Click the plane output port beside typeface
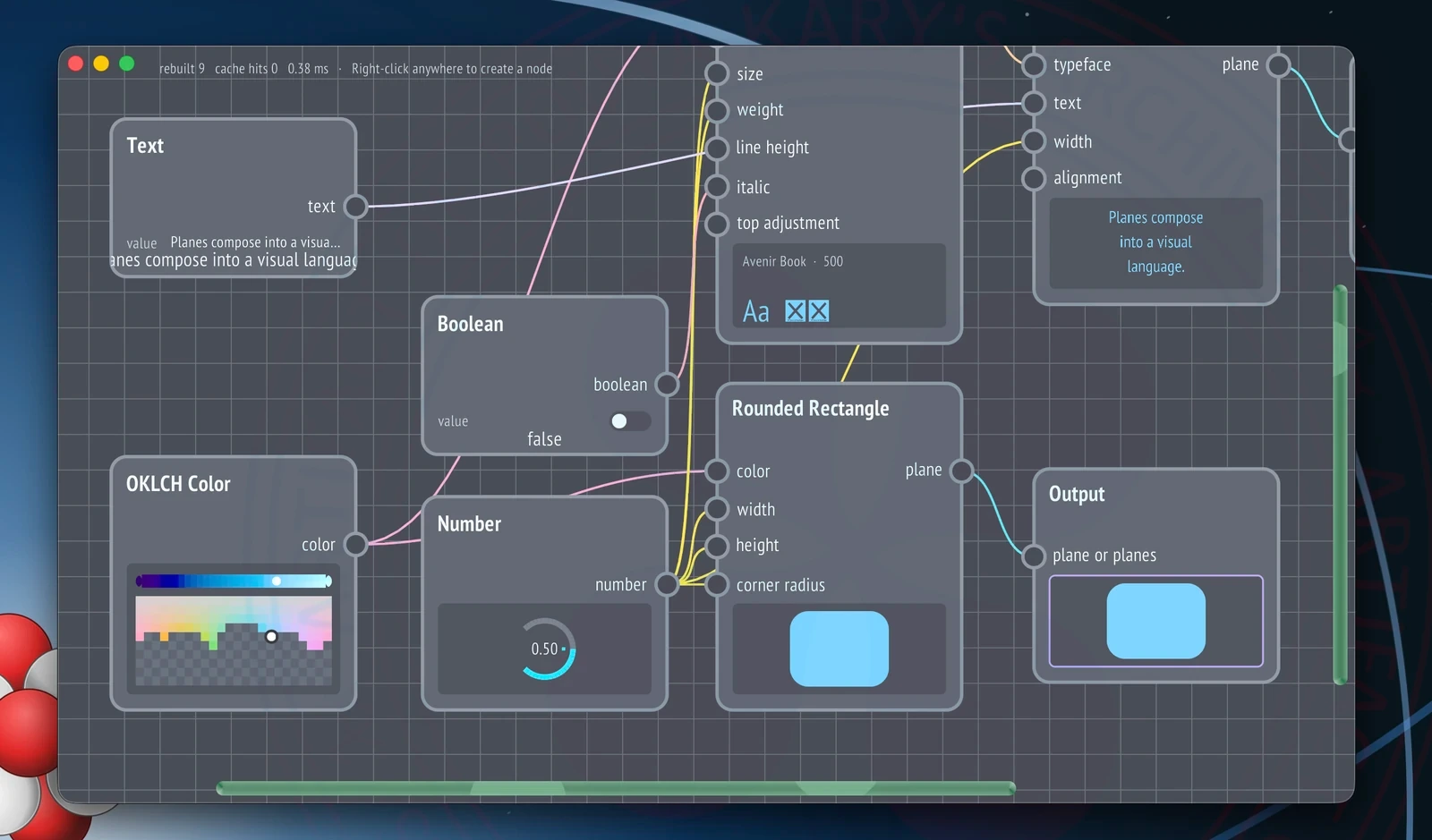 coord(1279,64)
